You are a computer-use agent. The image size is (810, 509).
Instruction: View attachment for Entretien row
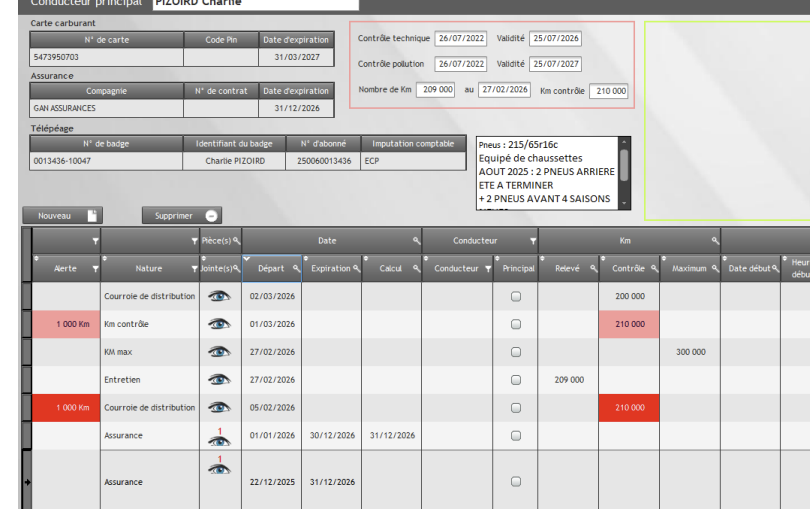pyautogui.click(x=220, y=380)
